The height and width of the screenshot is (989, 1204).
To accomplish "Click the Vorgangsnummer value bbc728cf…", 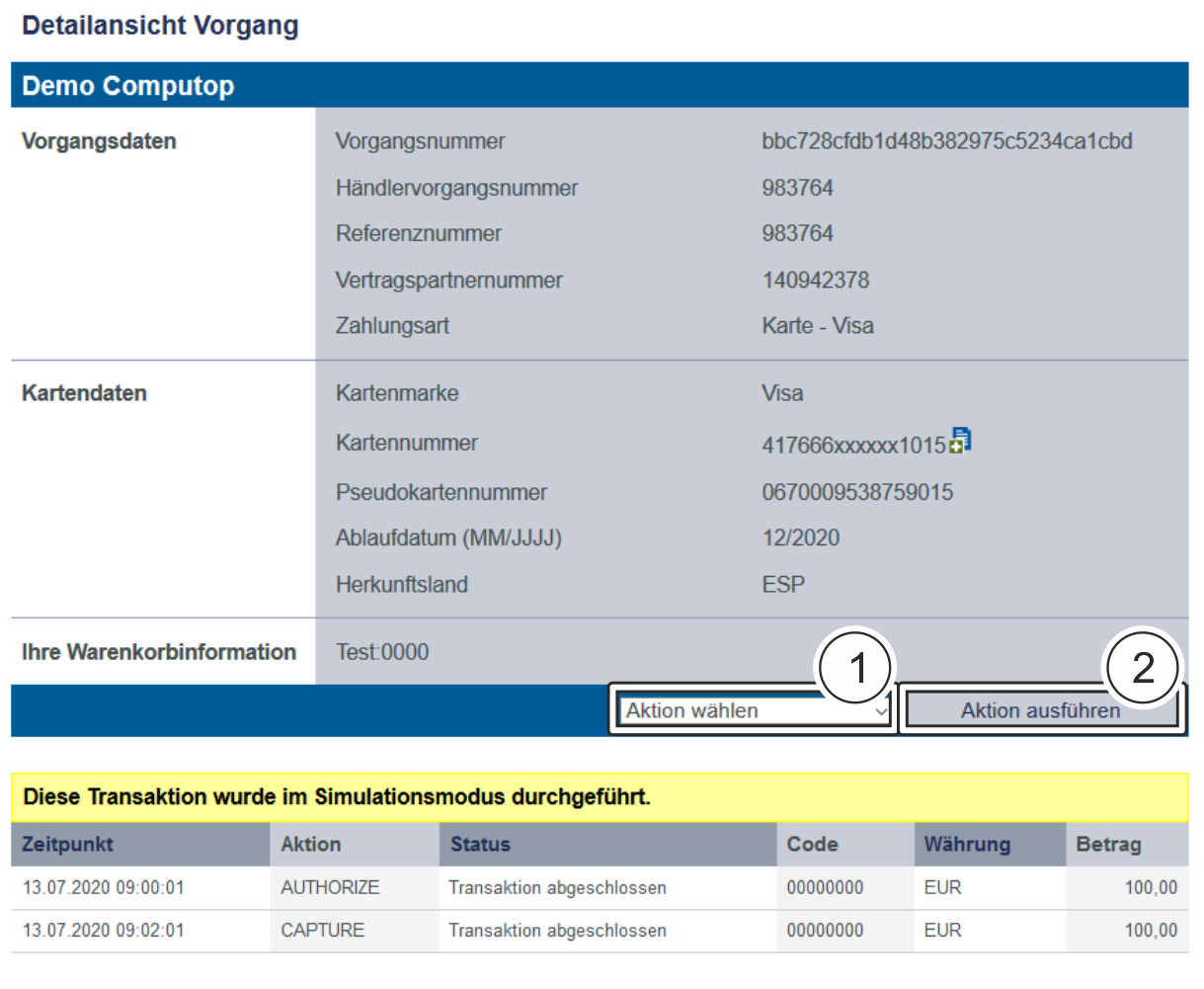I will tap(946, 141).
